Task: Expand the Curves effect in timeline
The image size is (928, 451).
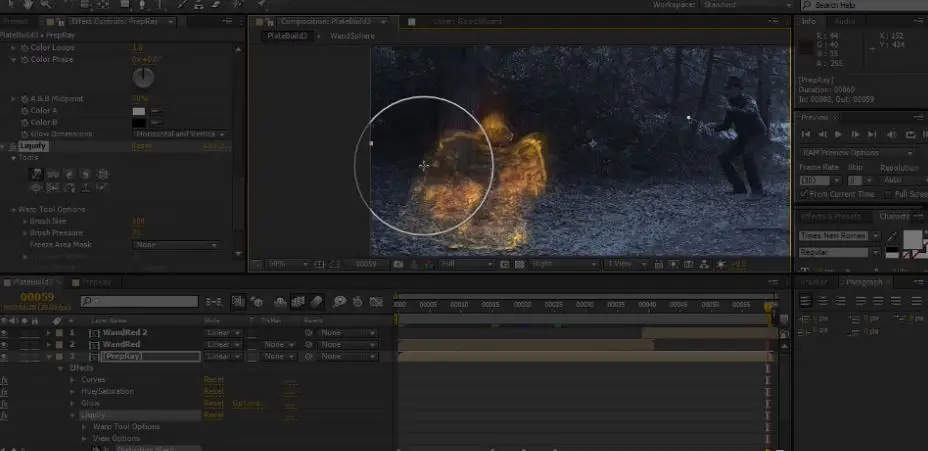Action: point(73,380)
